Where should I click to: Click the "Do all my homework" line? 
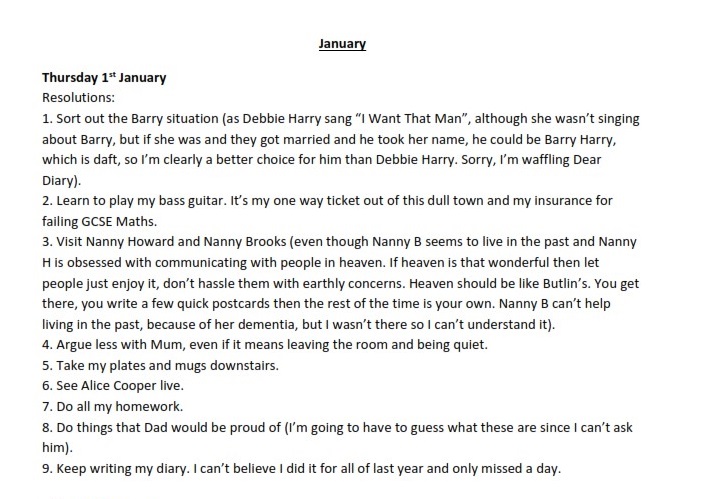(113, 408)
